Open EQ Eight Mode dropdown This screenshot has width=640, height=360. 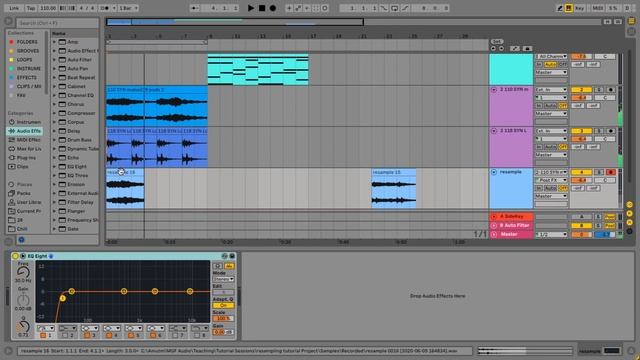(223, 279)
